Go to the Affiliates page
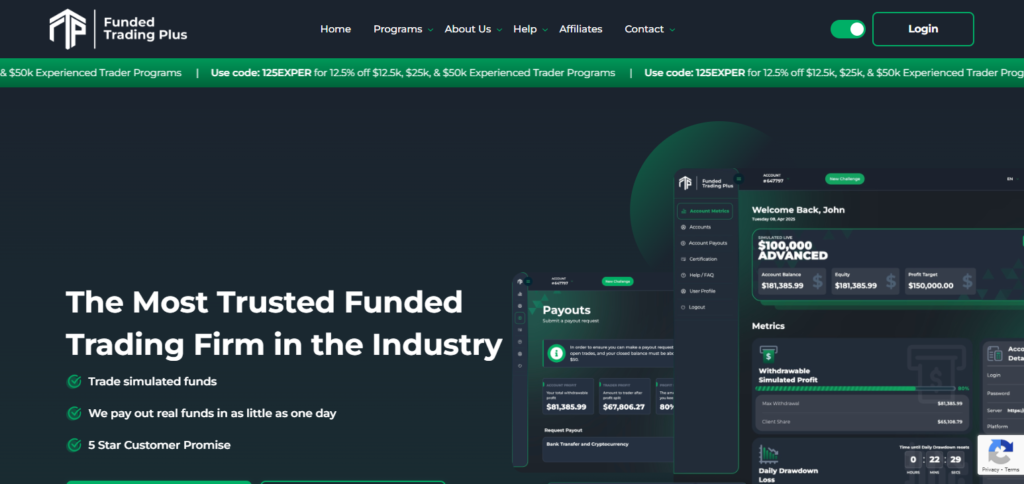Screen dimensions: 1024x484 (x=581, y=29)
